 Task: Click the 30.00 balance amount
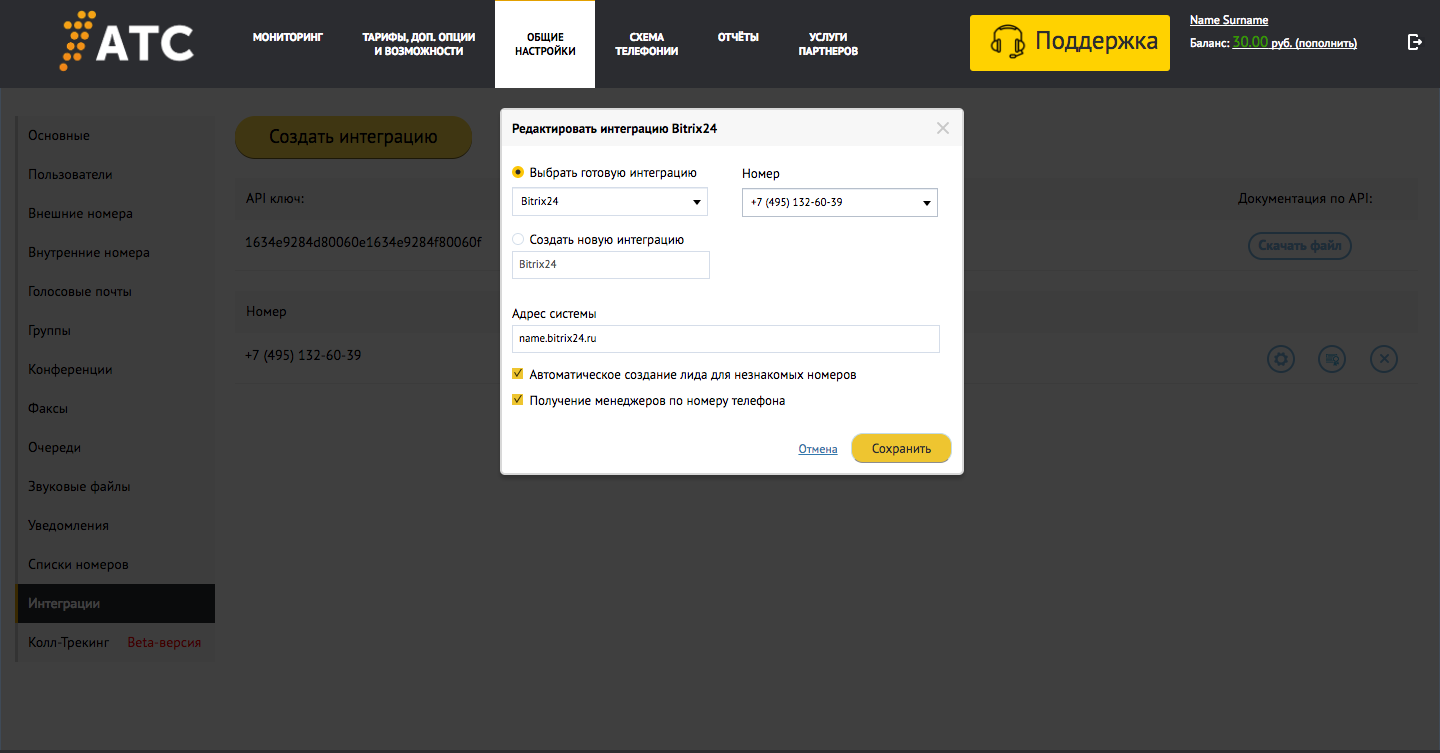click(1250, 42)
